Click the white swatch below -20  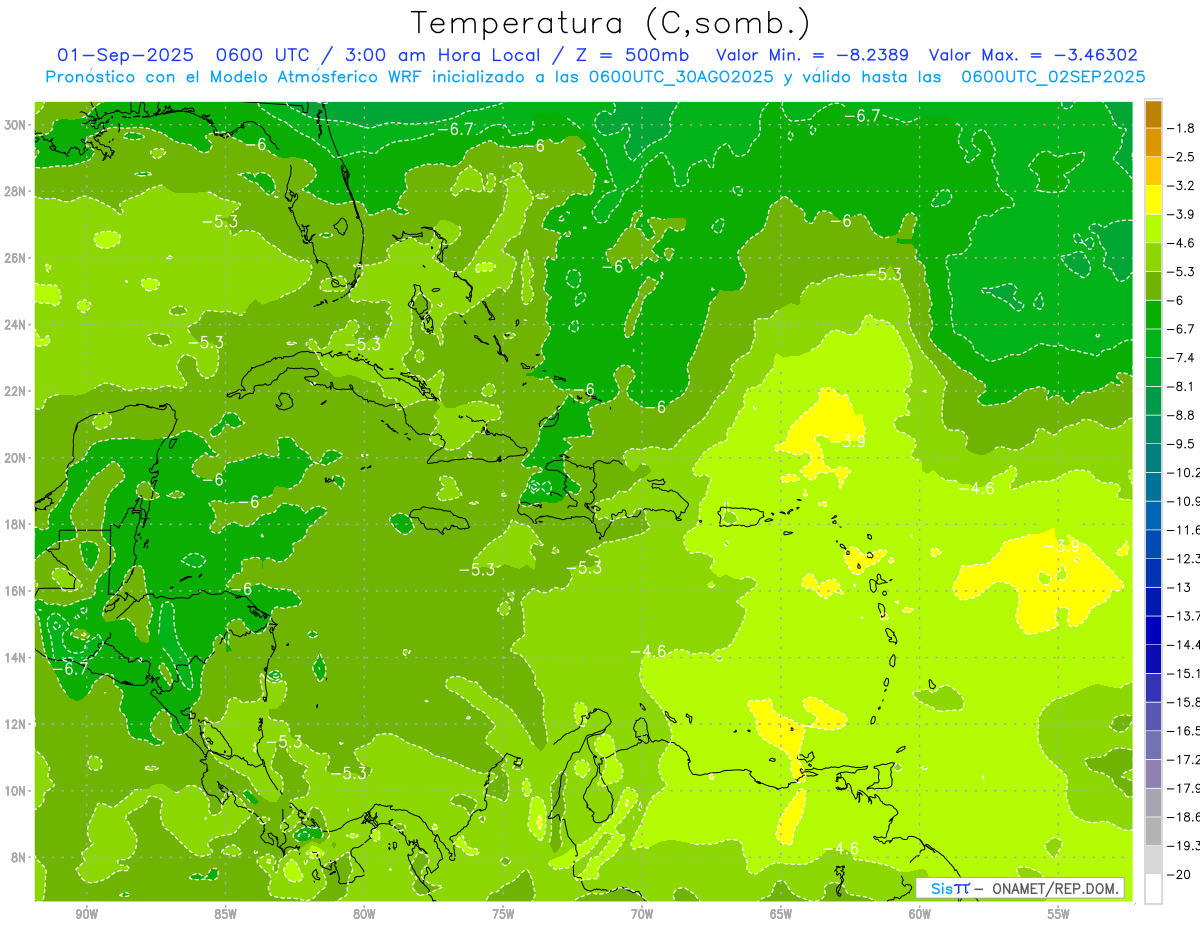pyautogui.click(x=1153, y=888)
